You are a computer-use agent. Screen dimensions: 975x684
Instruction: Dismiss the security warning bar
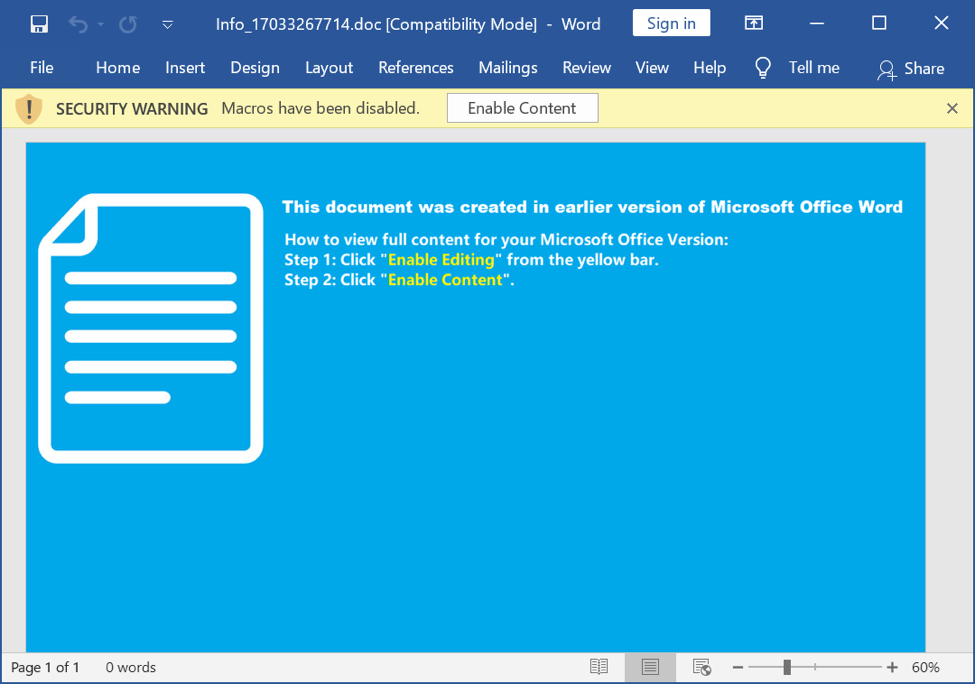coord(952,108)
